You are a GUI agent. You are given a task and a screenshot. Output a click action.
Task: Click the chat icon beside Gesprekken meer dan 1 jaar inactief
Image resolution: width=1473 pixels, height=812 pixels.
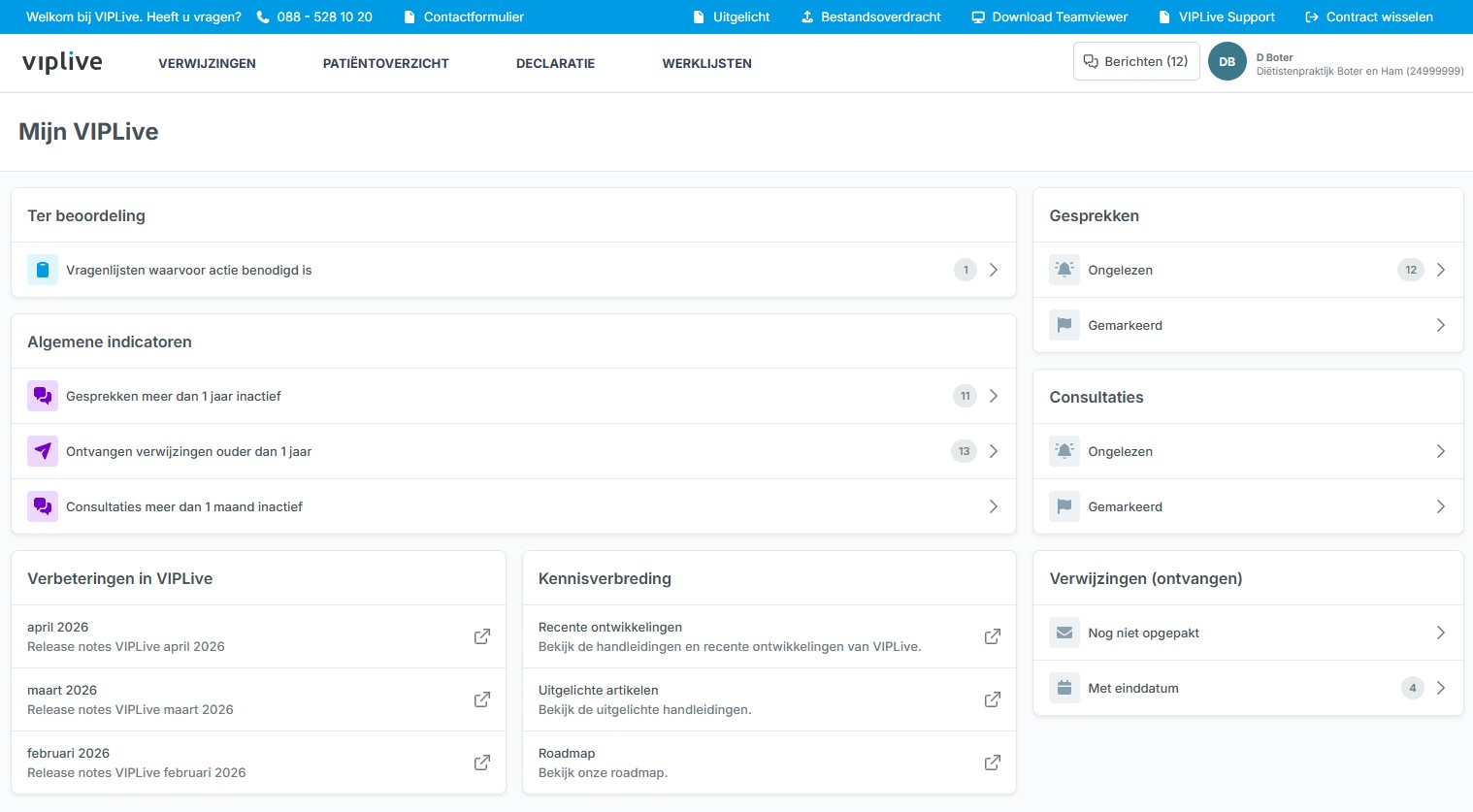point(43,396)
